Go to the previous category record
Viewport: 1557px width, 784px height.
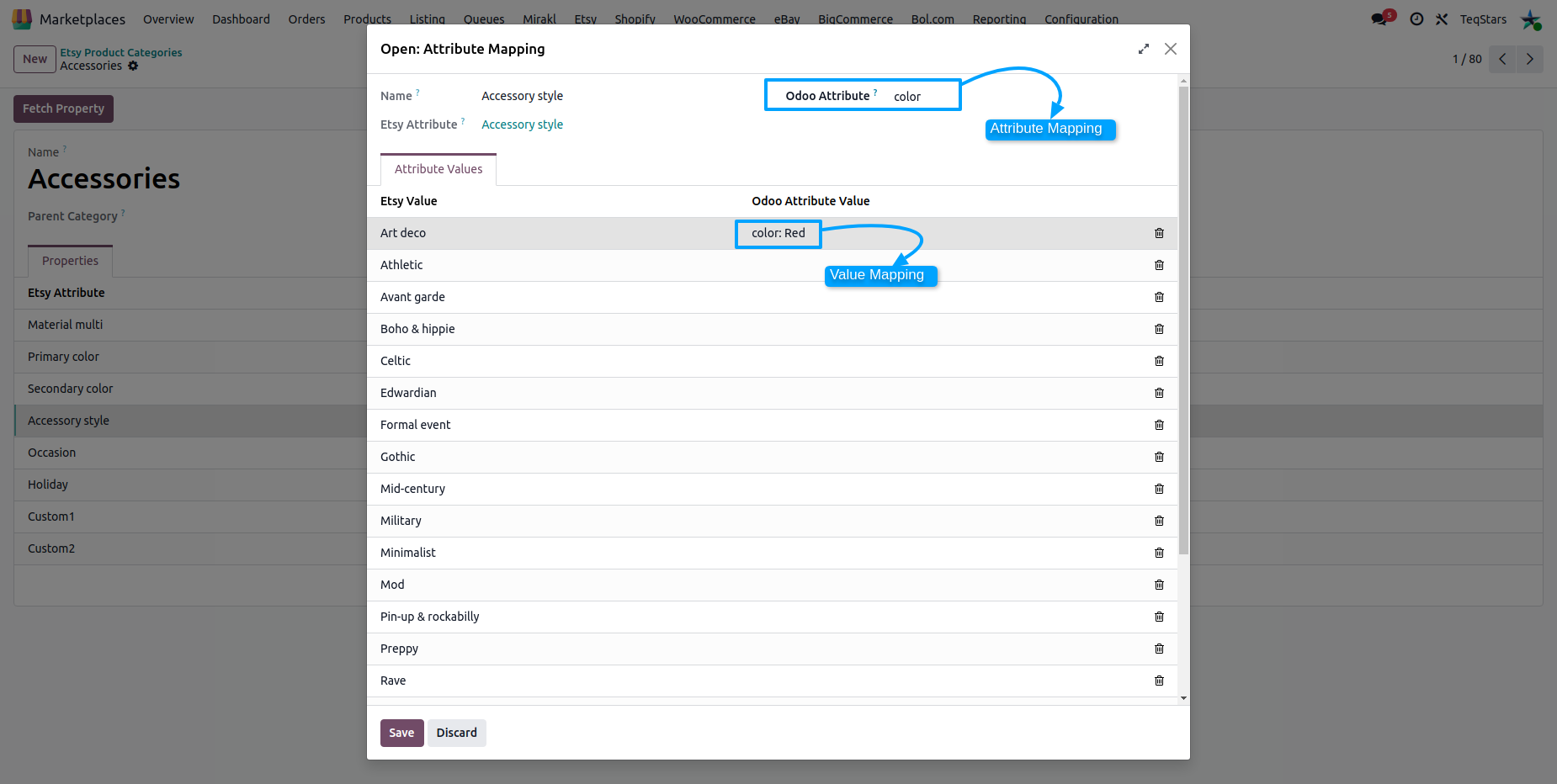[1502, 59]
